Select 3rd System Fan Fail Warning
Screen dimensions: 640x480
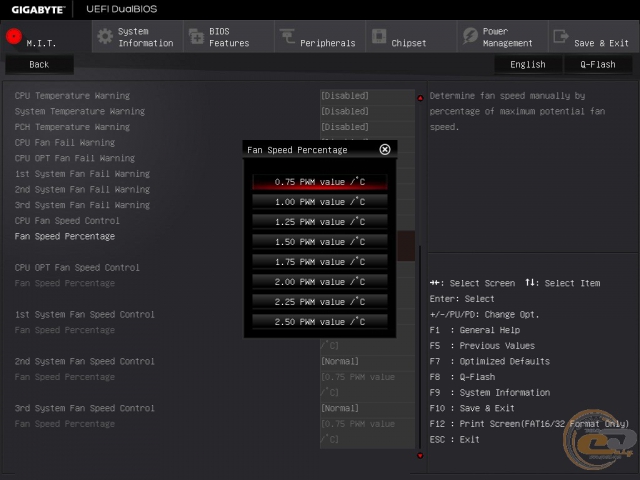click(82, 205)
